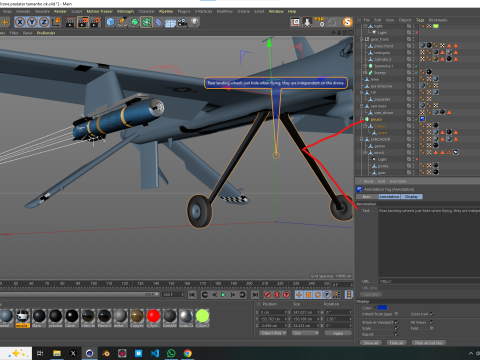This screenshot has width=480, height=360.
Task: Switch the coordinate system icon
Action: pos(56,22)
